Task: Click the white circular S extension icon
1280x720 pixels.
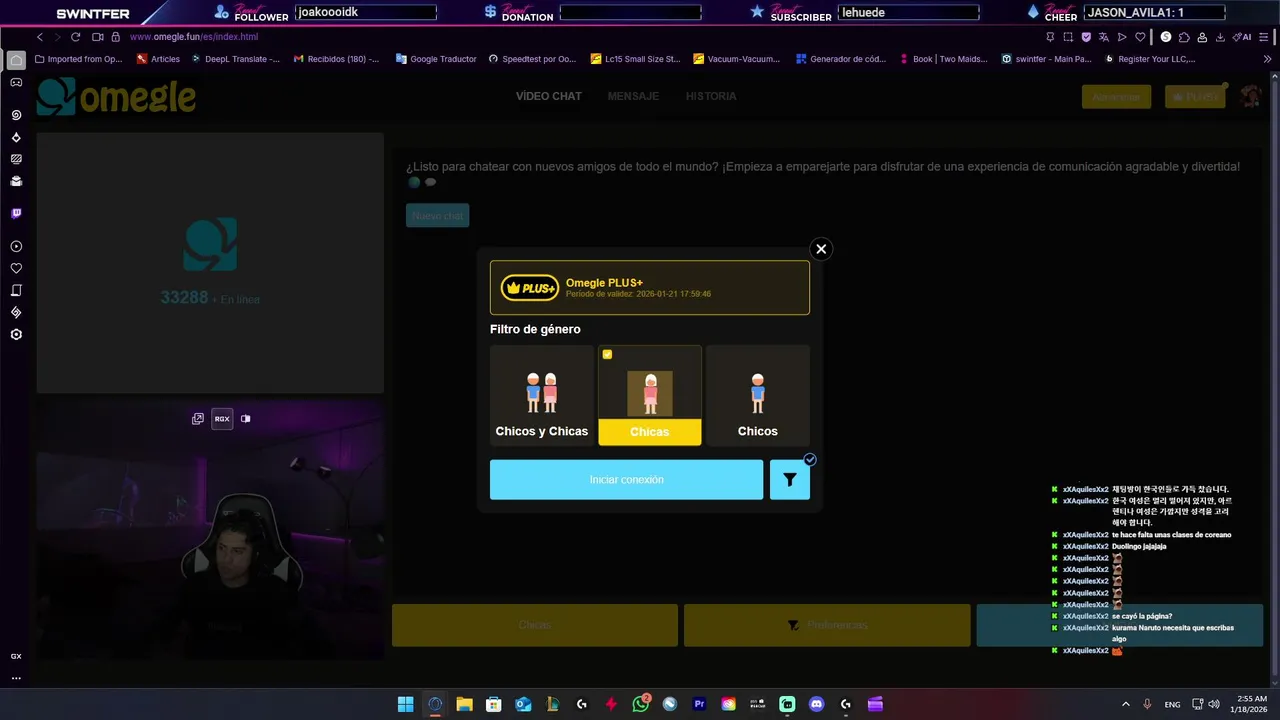Action: point(1166,37)
